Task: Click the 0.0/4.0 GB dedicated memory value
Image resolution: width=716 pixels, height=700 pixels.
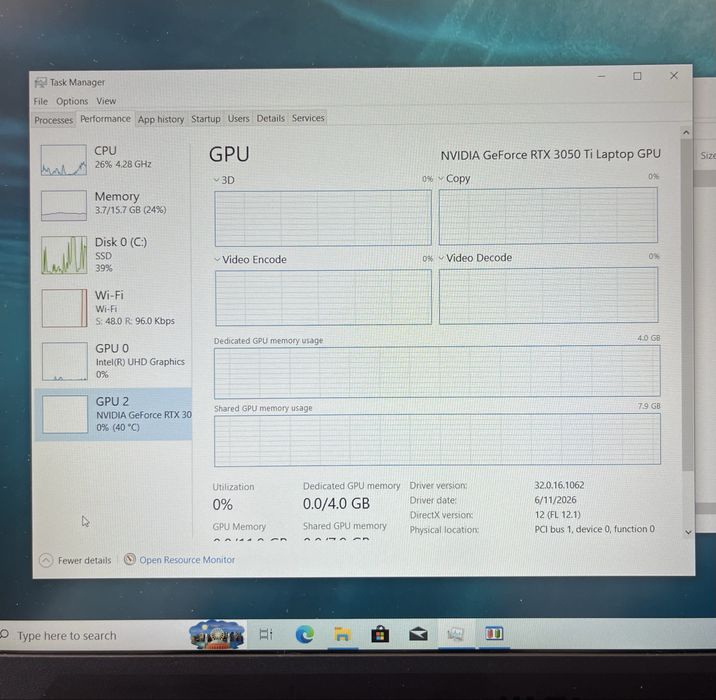Action: pyautogui.click(x=336, y=504)
